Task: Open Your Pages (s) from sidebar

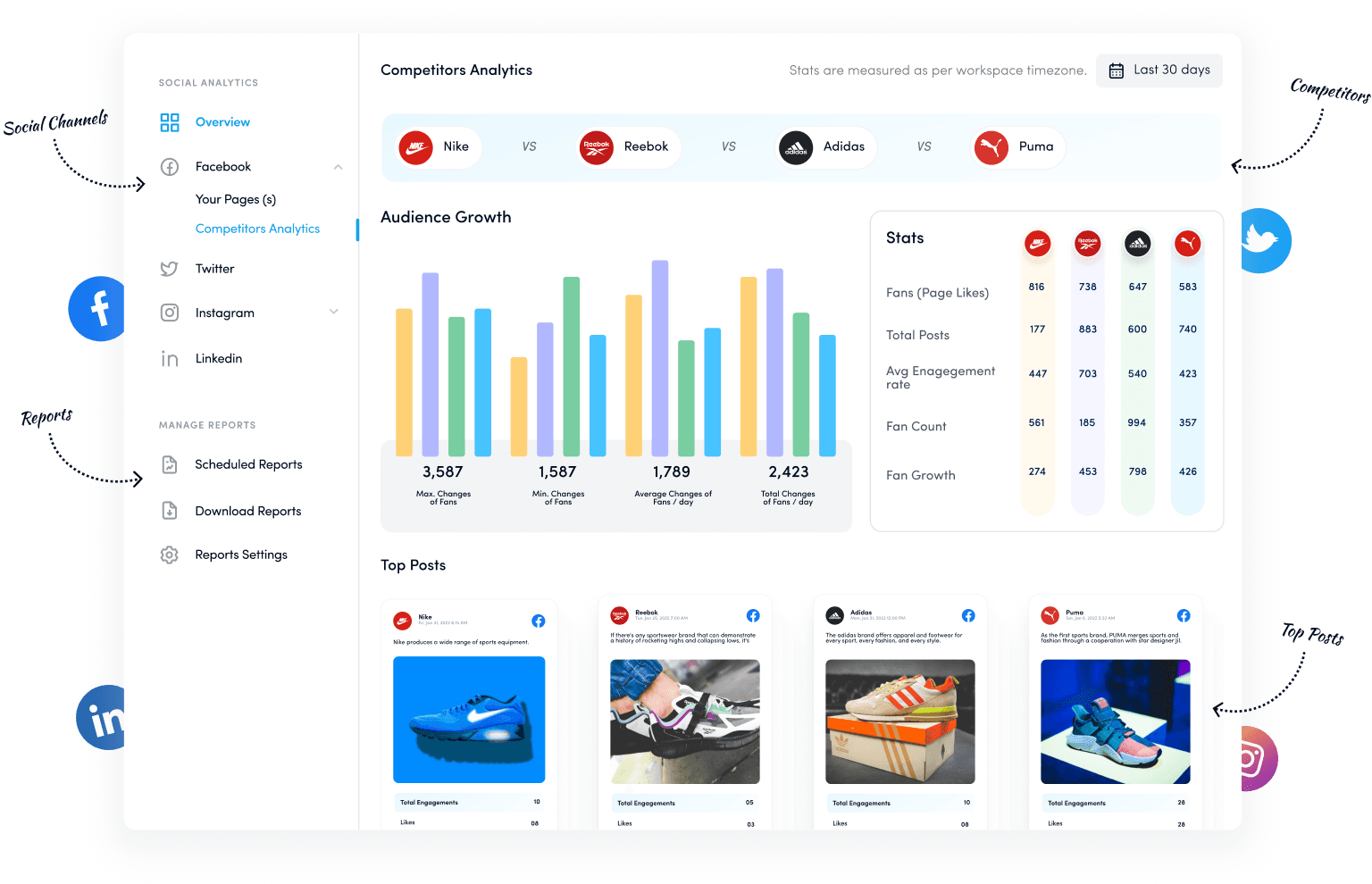Action: pos(235,198)
